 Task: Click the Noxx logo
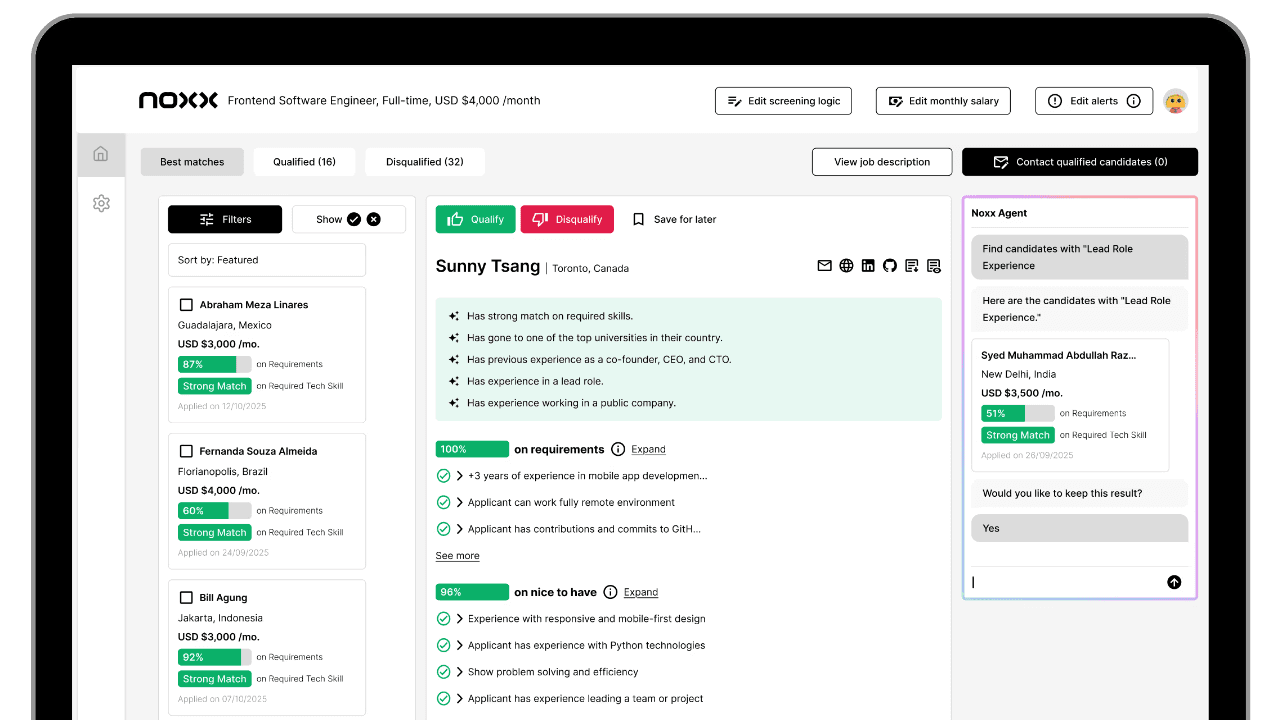coord(178,100)
